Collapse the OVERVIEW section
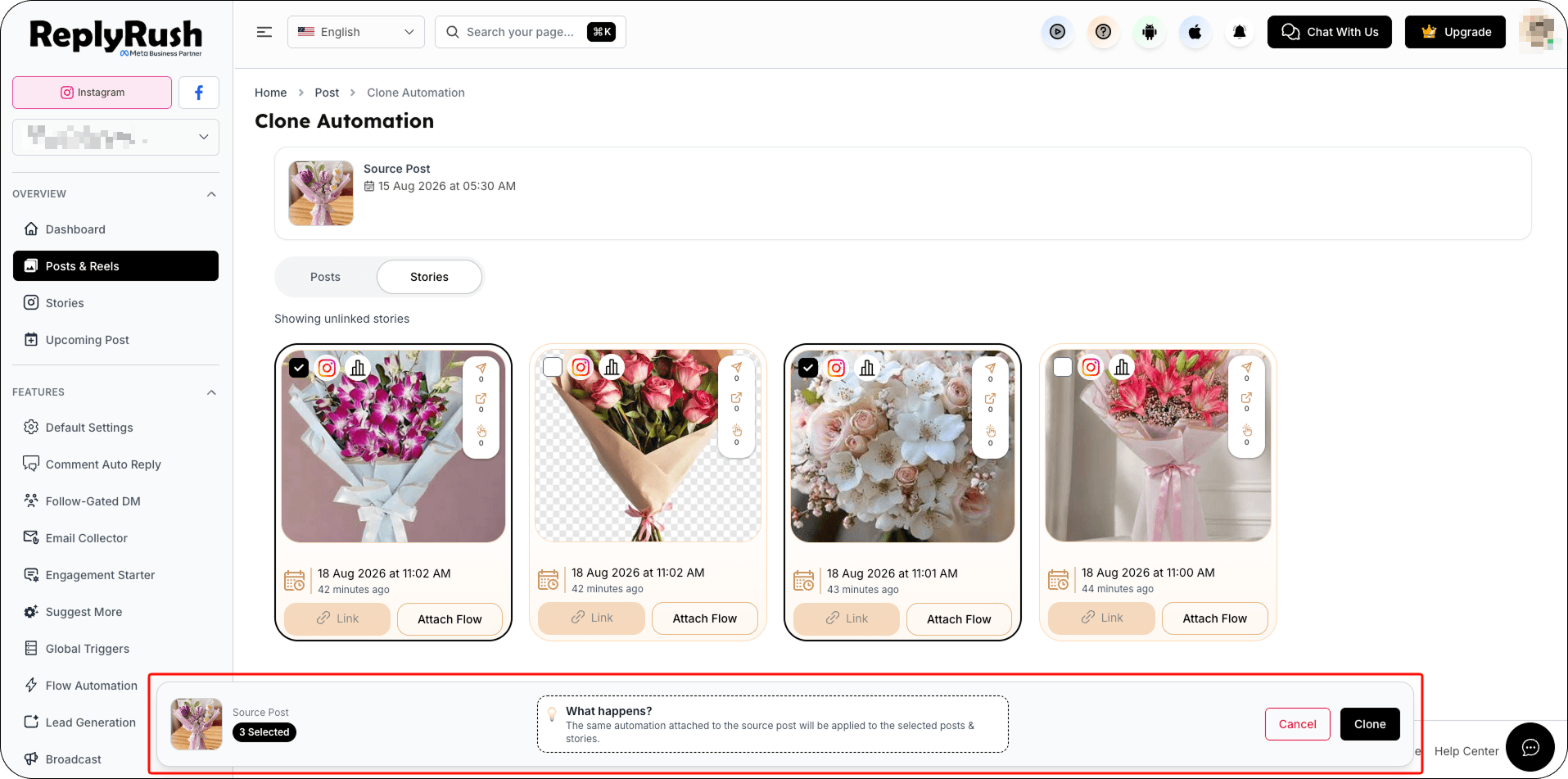The height and width of the screenshot is (779, 1568). coord(211,194)
